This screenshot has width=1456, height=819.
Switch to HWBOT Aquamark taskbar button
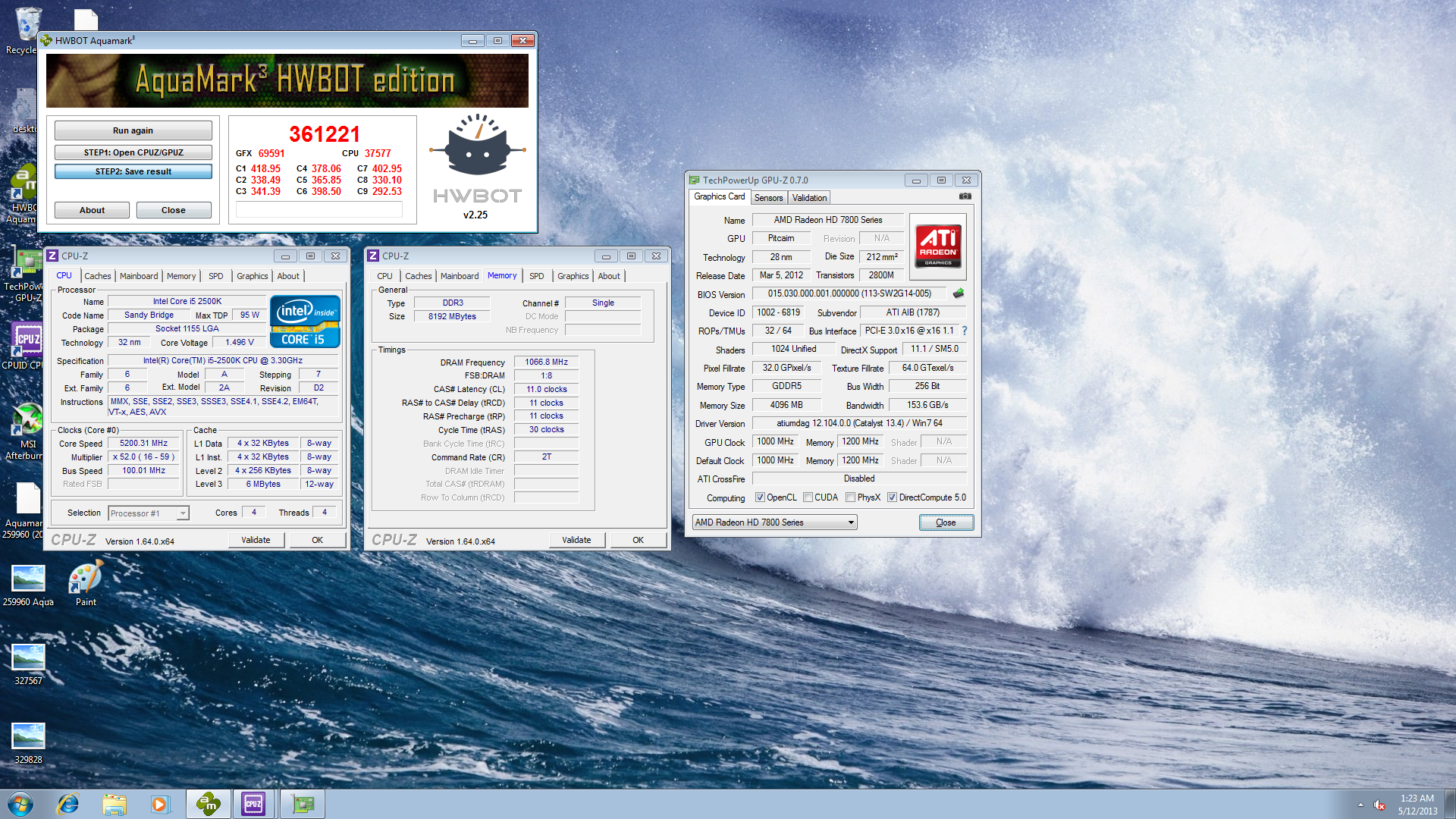coord(208,804)
